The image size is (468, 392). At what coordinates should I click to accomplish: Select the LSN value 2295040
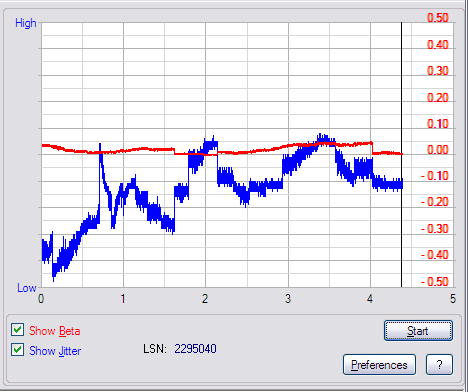click(x=195, y=349)
